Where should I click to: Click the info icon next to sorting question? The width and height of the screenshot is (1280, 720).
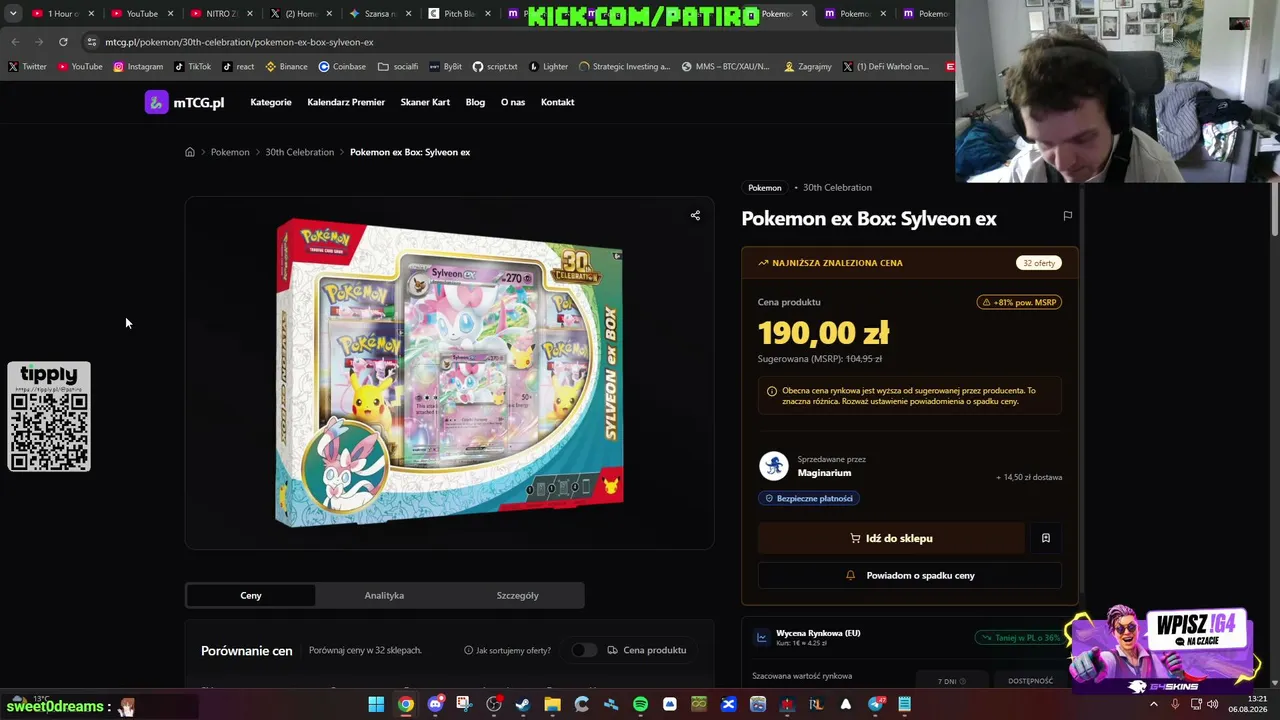[x=468, y=650]
